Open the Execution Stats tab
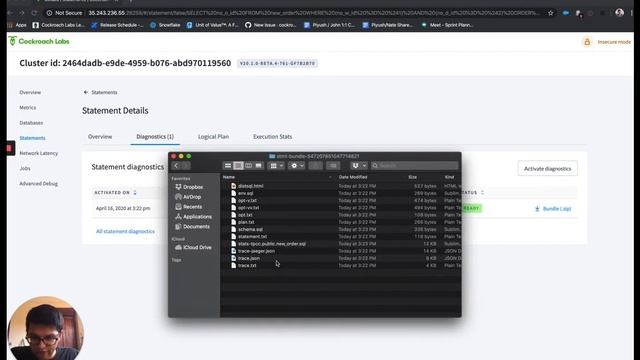Screen dimensions: 640x360 point(273,137)
